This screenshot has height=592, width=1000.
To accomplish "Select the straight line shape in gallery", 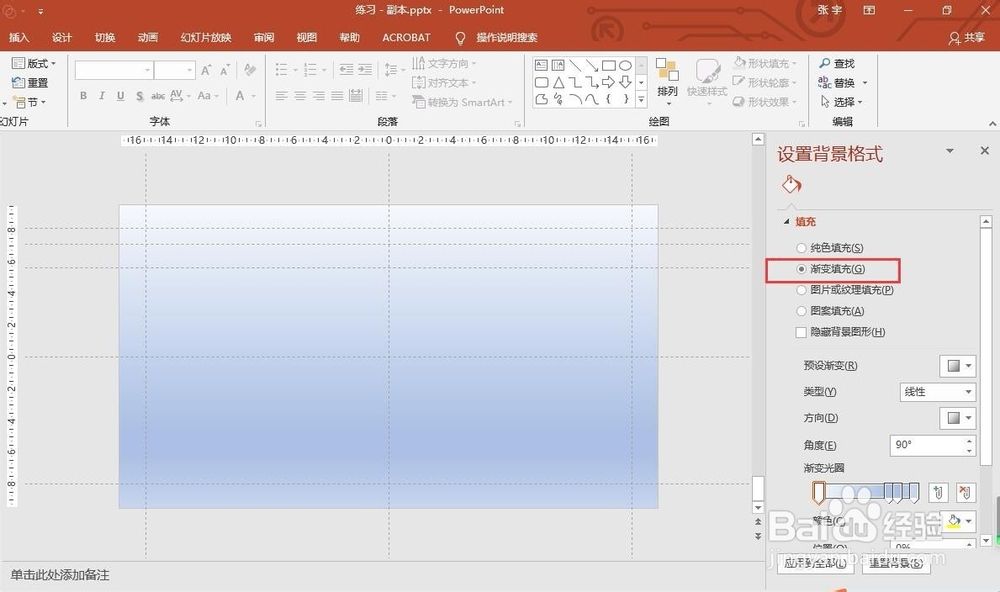I will (575, 65).
